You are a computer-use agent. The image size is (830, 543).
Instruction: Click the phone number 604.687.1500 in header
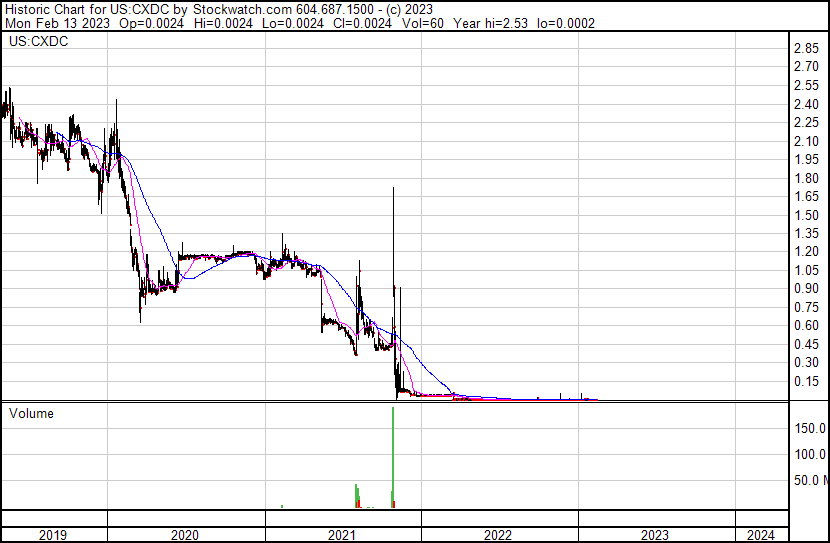tap(335, 10)
